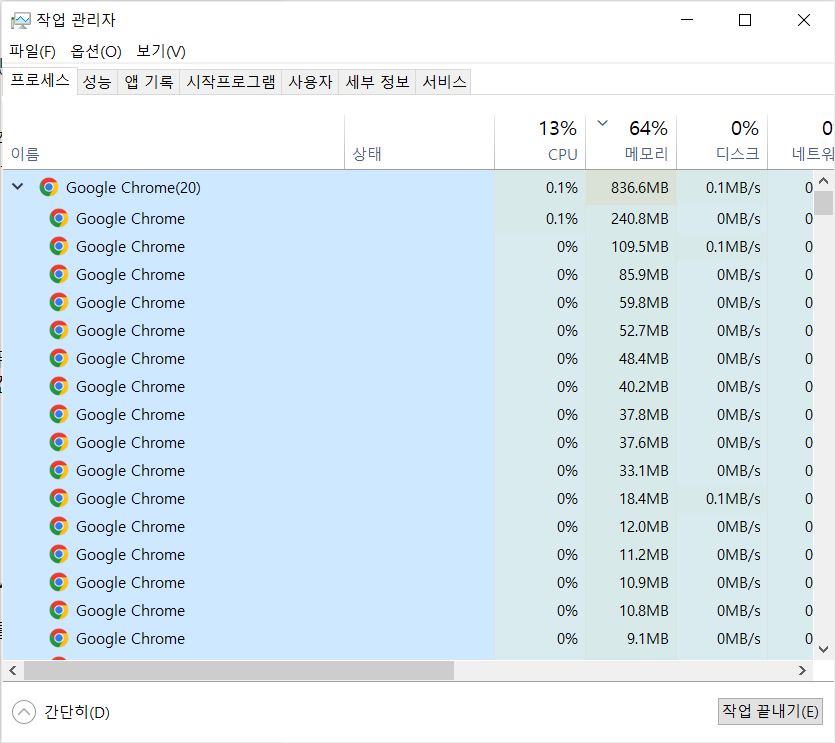
Task: Click the 240.8MB memory value
Action: point(640,218)
